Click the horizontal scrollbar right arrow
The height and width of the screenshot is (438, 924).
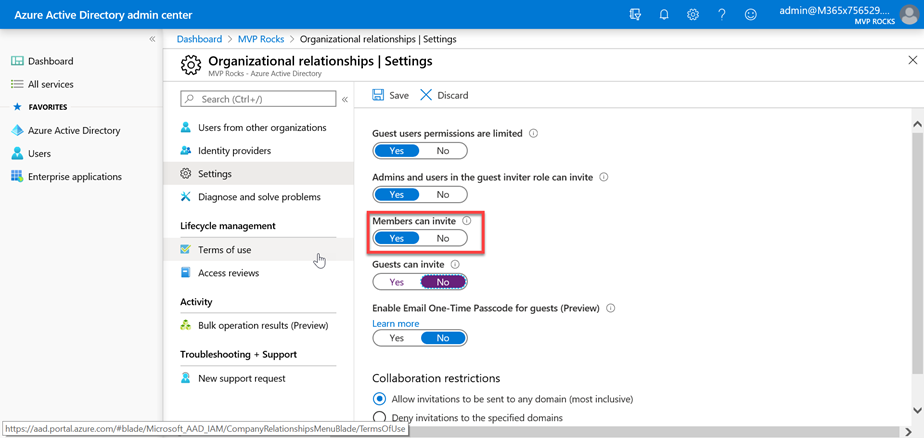906,431
